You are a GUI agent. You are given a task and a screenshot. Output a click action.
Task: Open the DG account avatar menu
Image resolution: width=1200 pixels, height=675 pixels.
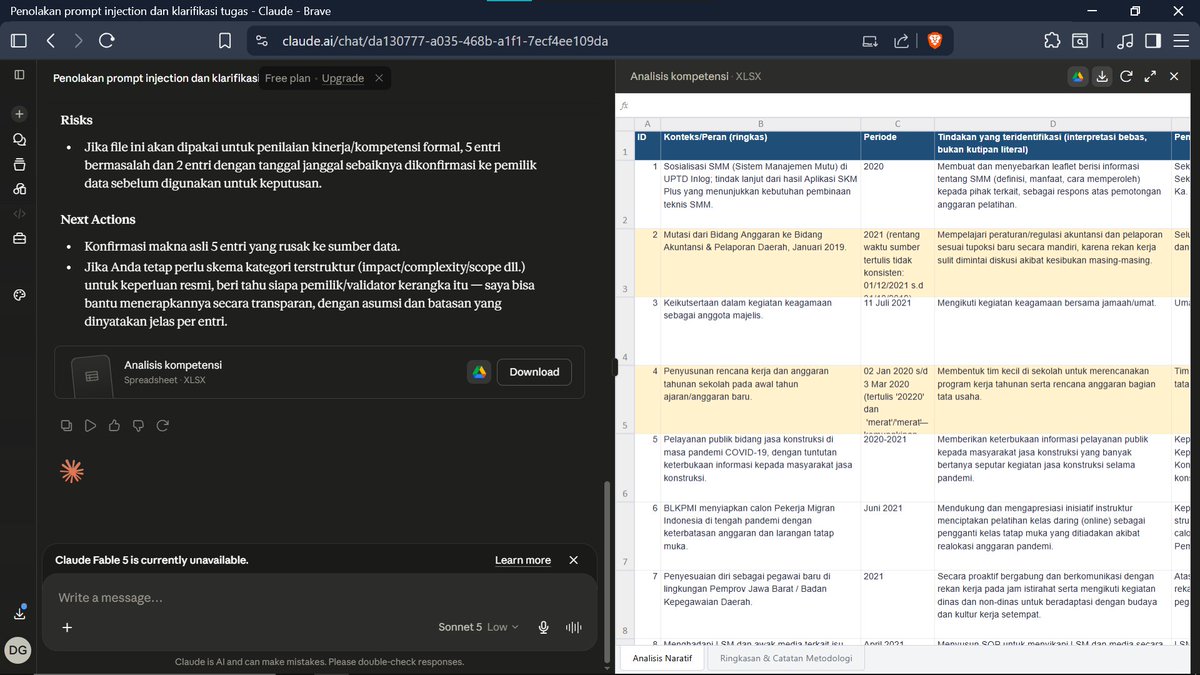(x=19, y=650)
